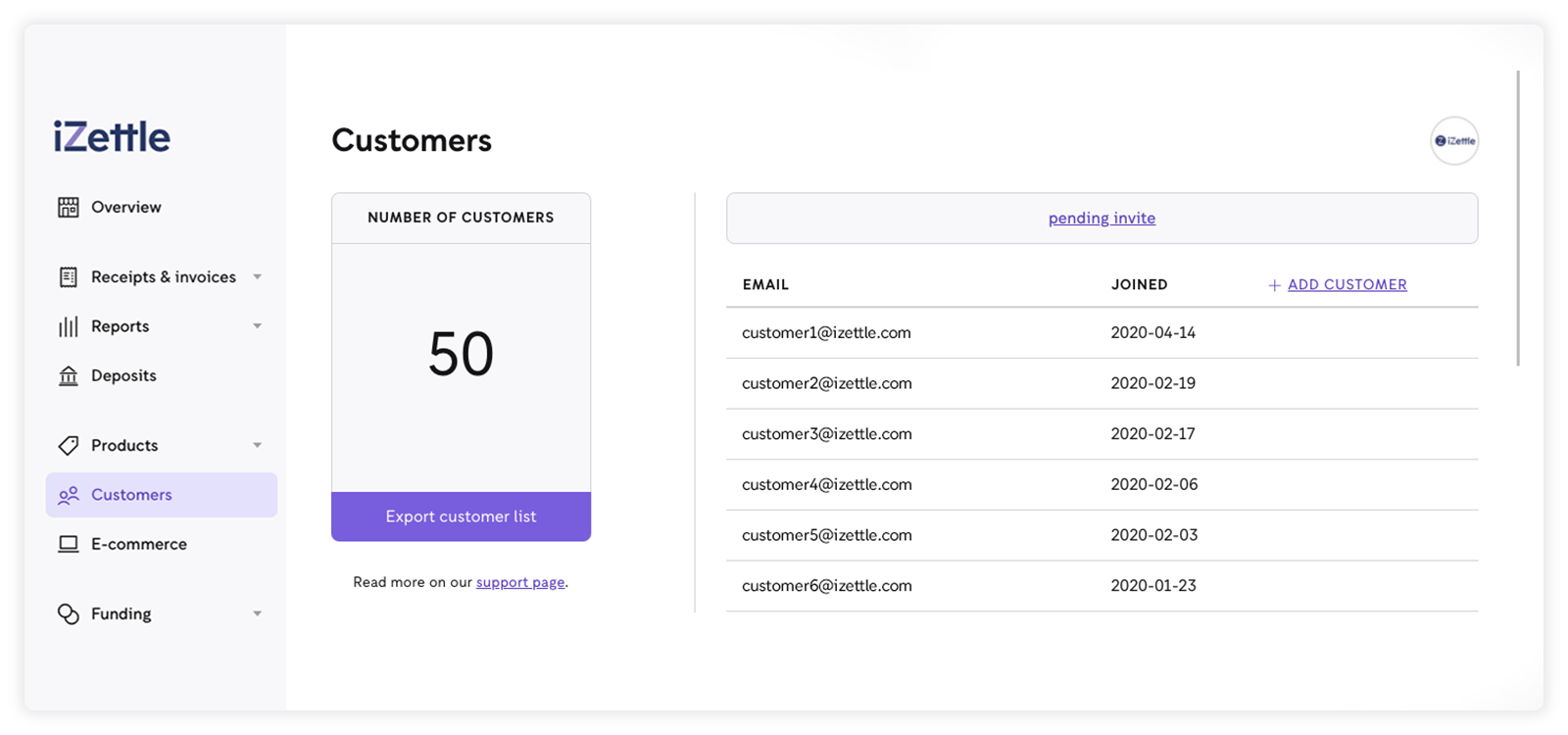
Task: Expand the Reports submenu arrow
Action: click(257, 326)
